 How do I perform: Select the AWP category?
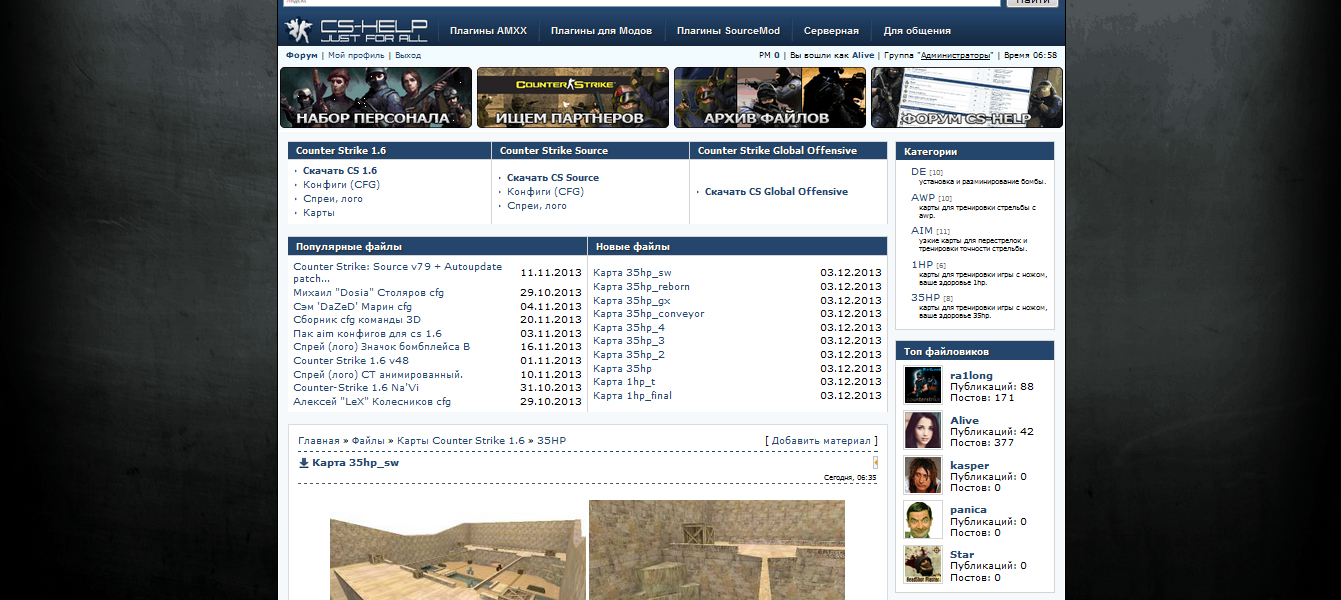(x=923, y=198)
